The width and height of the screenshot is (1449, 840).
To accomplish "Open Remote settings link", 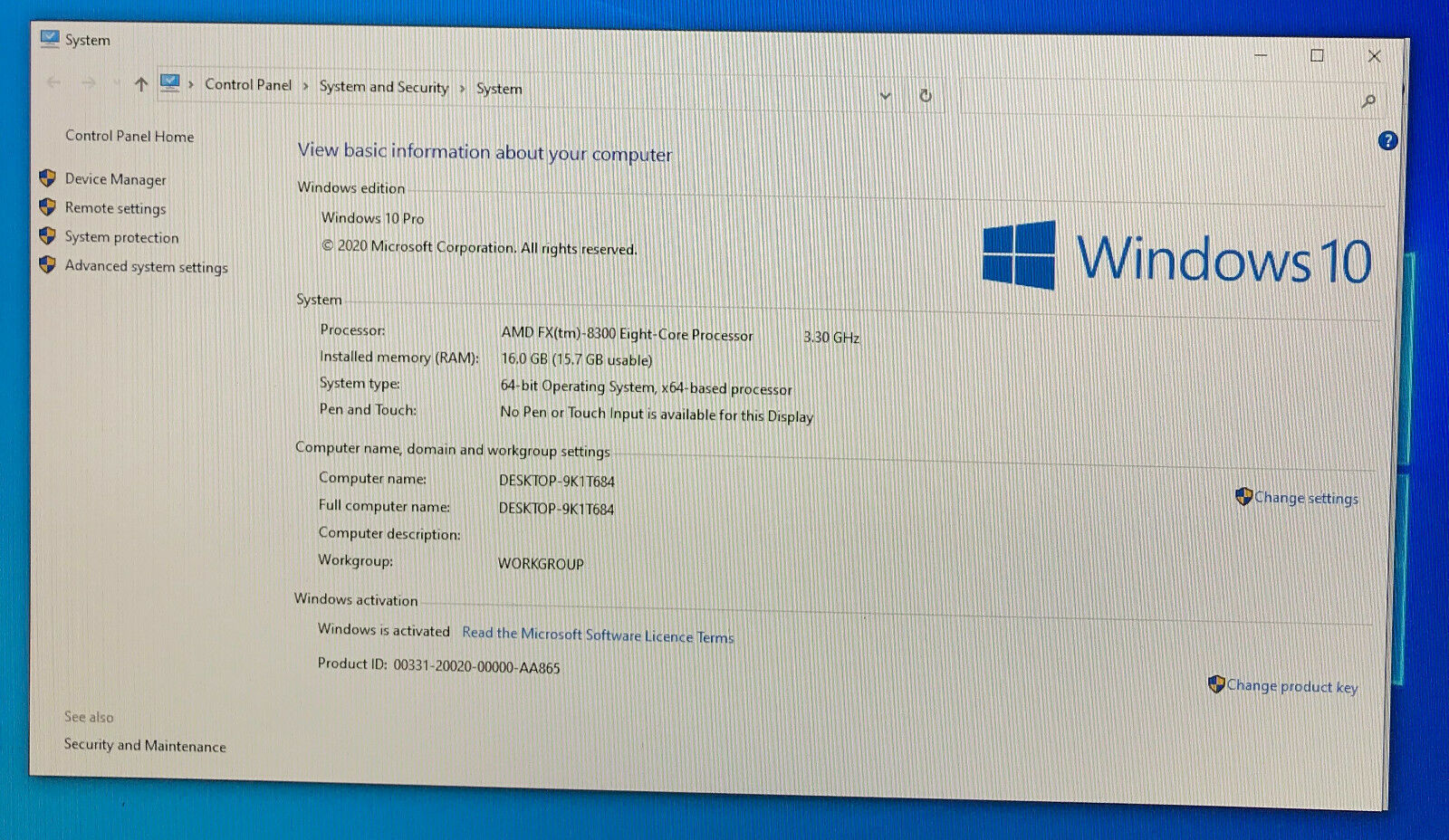I will coord(115,208).
